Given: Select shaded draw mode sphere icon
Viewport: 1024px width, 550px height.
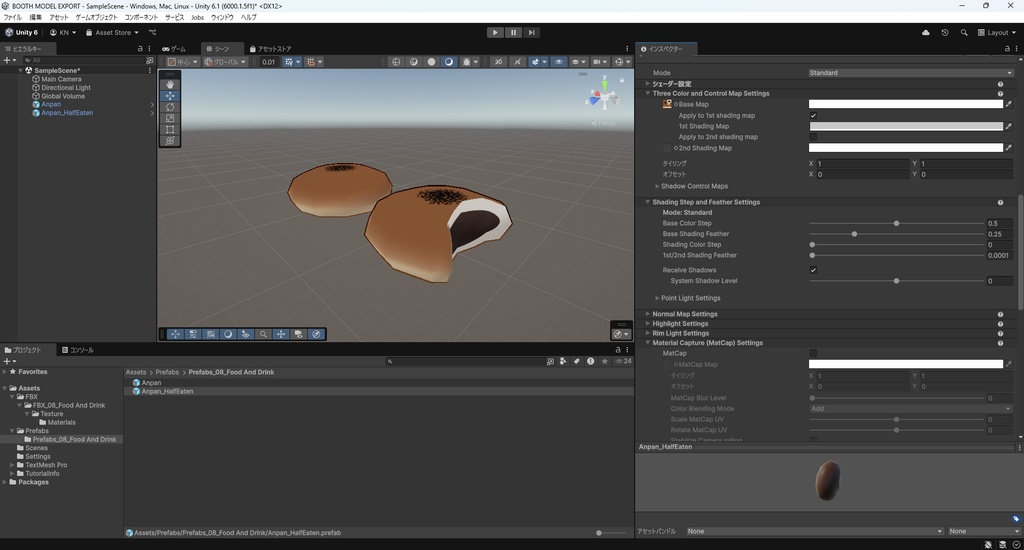Looking at the screenshot, I should click(x=431, y=62).
